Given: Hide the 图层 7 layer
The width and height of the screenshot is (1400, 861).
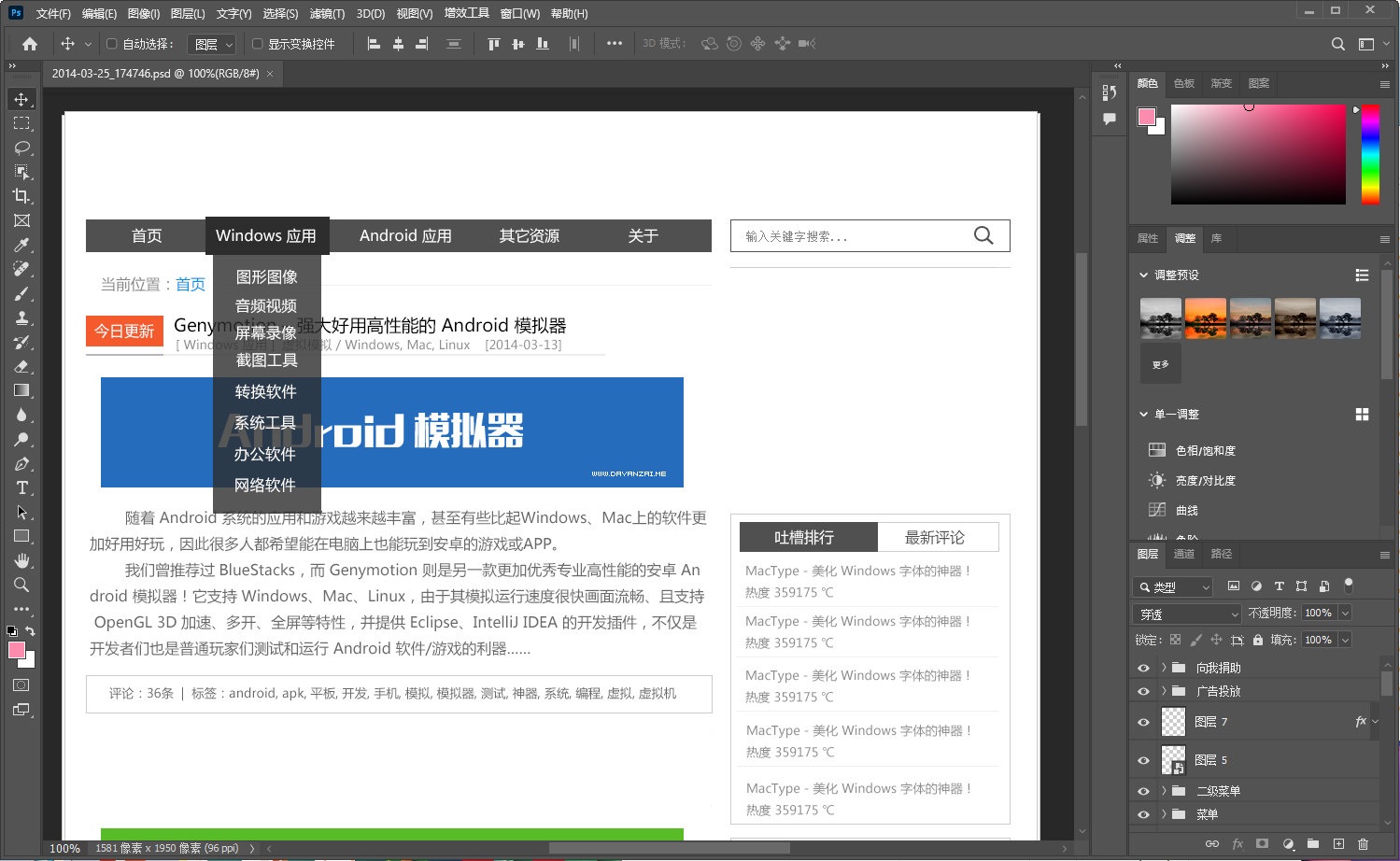Looking at the screenshot, I should (1143, 722).
